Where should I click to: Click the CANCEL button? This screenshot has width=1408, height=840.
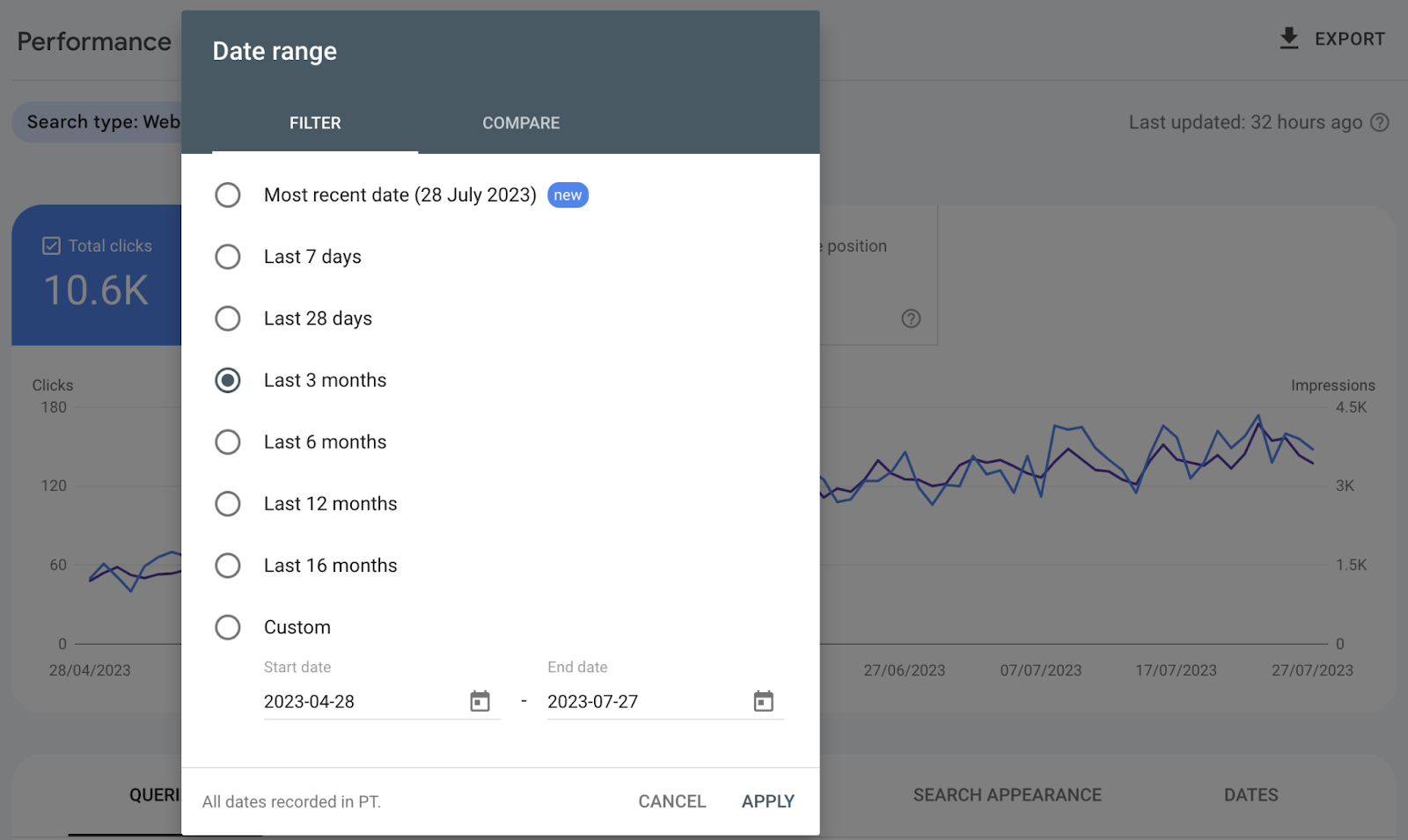[671, 801]
